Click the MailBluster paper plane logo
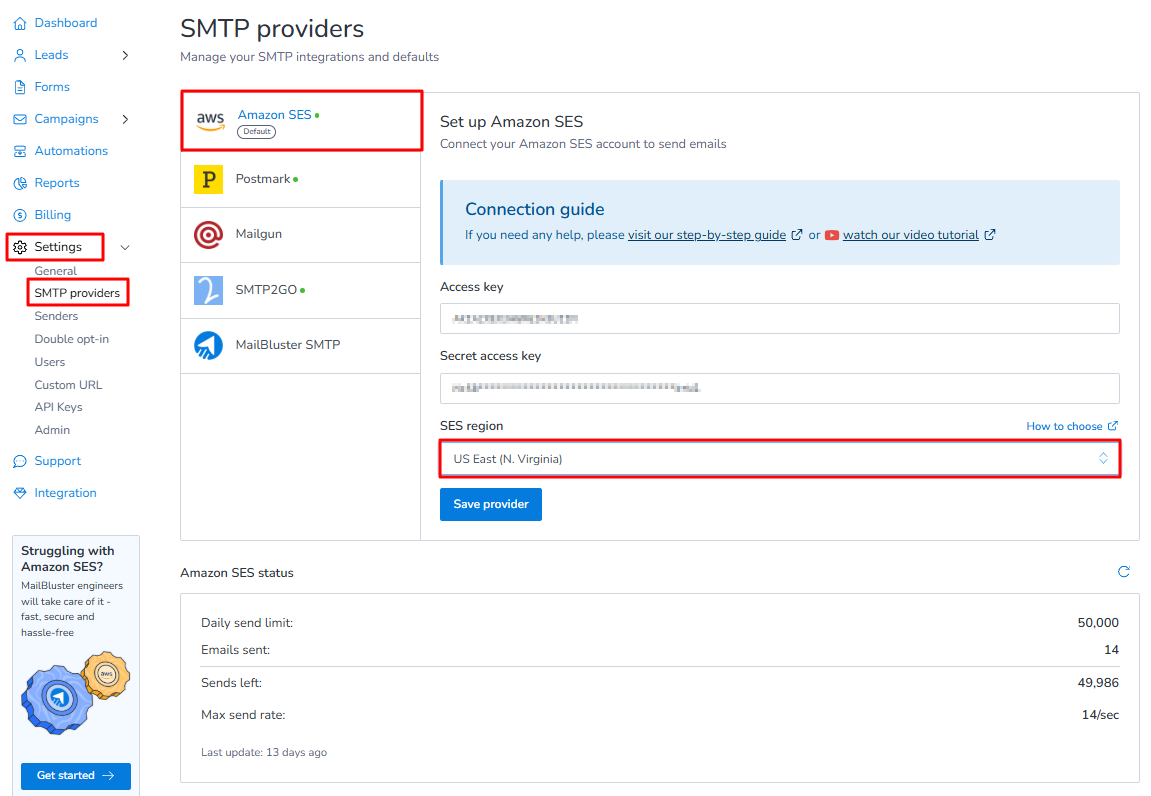 (208, 345)
